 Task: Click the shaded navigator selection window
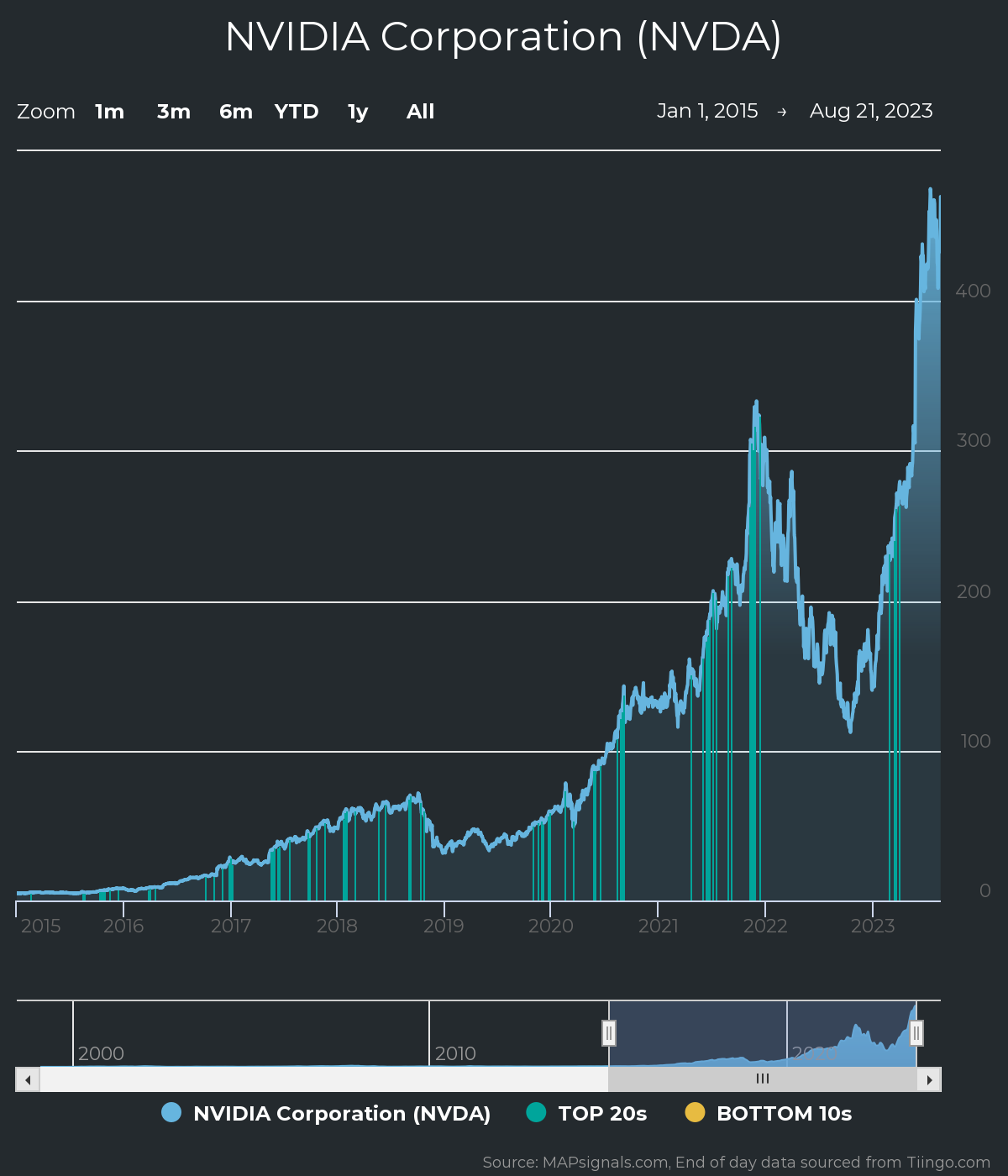pyautogui.click(x=763, y=1033)
